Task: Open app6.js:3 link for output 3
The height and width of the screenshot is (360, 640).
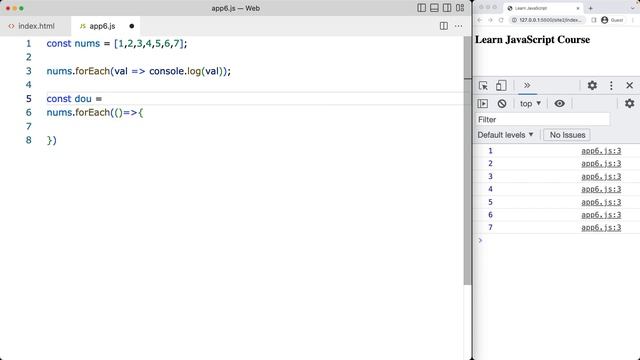Action: [601, 177]
